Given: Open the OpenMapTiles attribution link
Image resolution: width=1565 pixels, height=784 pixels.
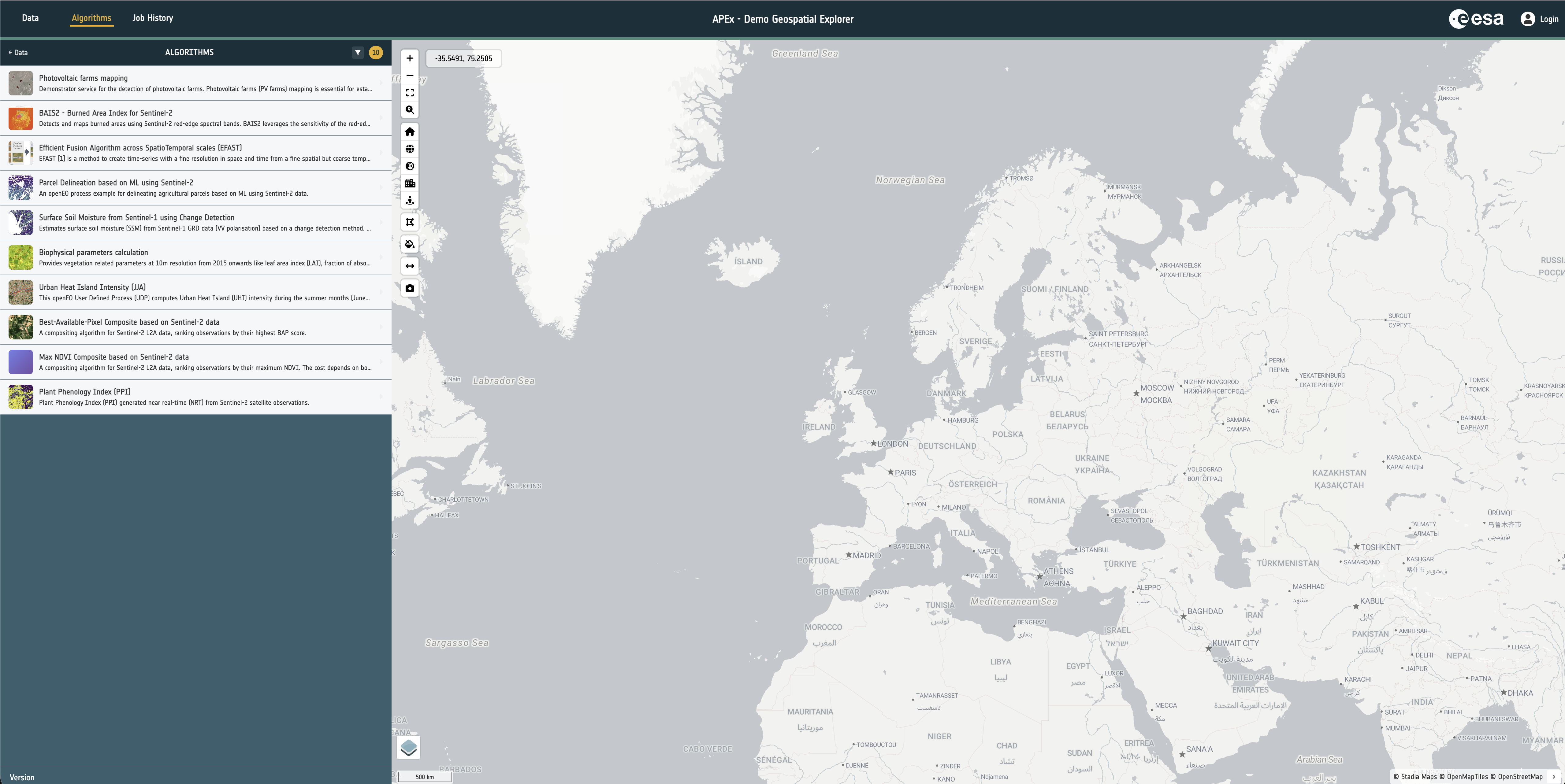Looking at the screenshot, I should pos(1463,777).
